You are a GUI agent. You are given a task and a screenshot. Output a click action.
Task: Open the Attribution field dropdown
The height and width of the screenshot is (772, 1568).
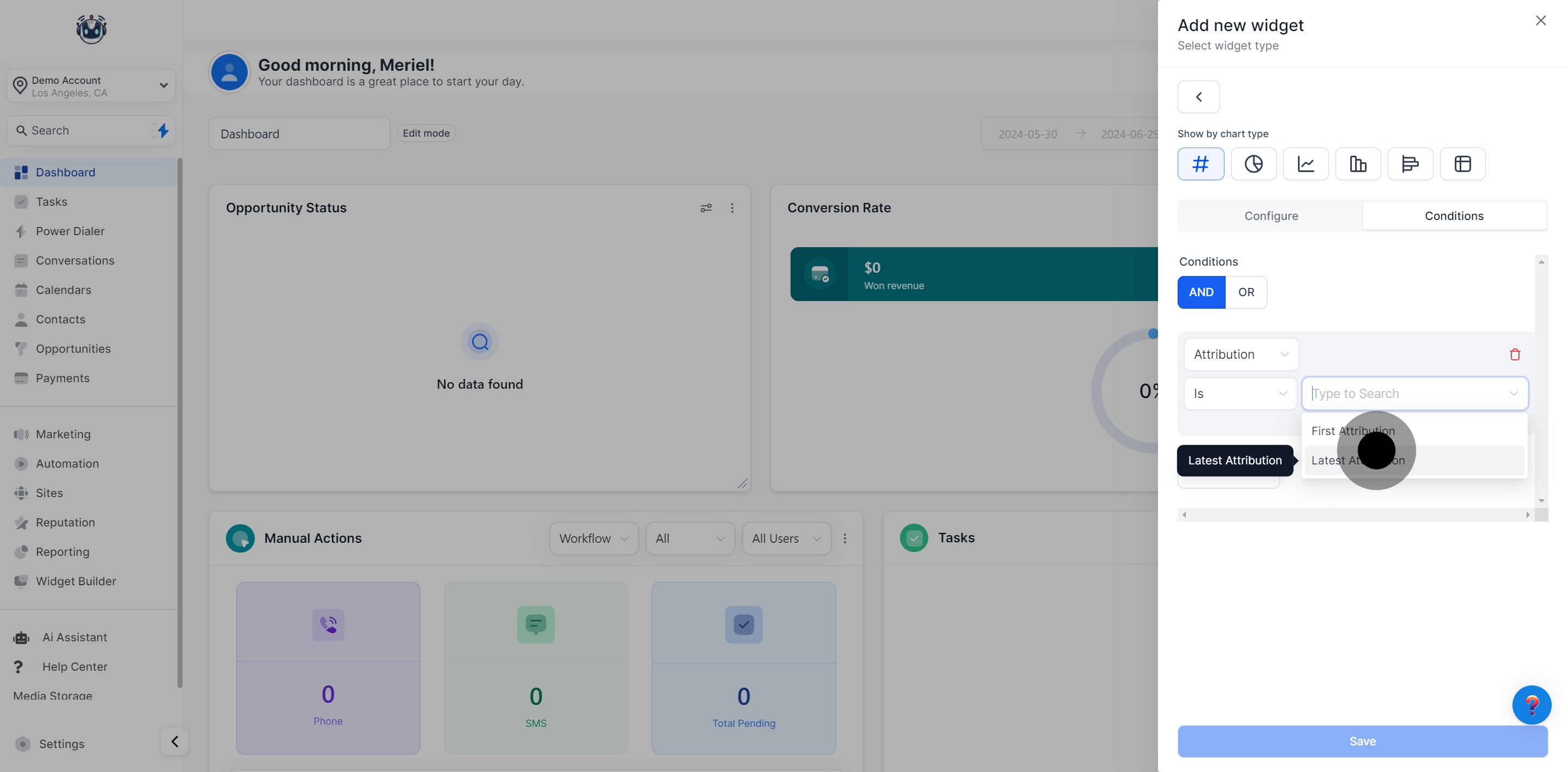[x=1241, y=354]
